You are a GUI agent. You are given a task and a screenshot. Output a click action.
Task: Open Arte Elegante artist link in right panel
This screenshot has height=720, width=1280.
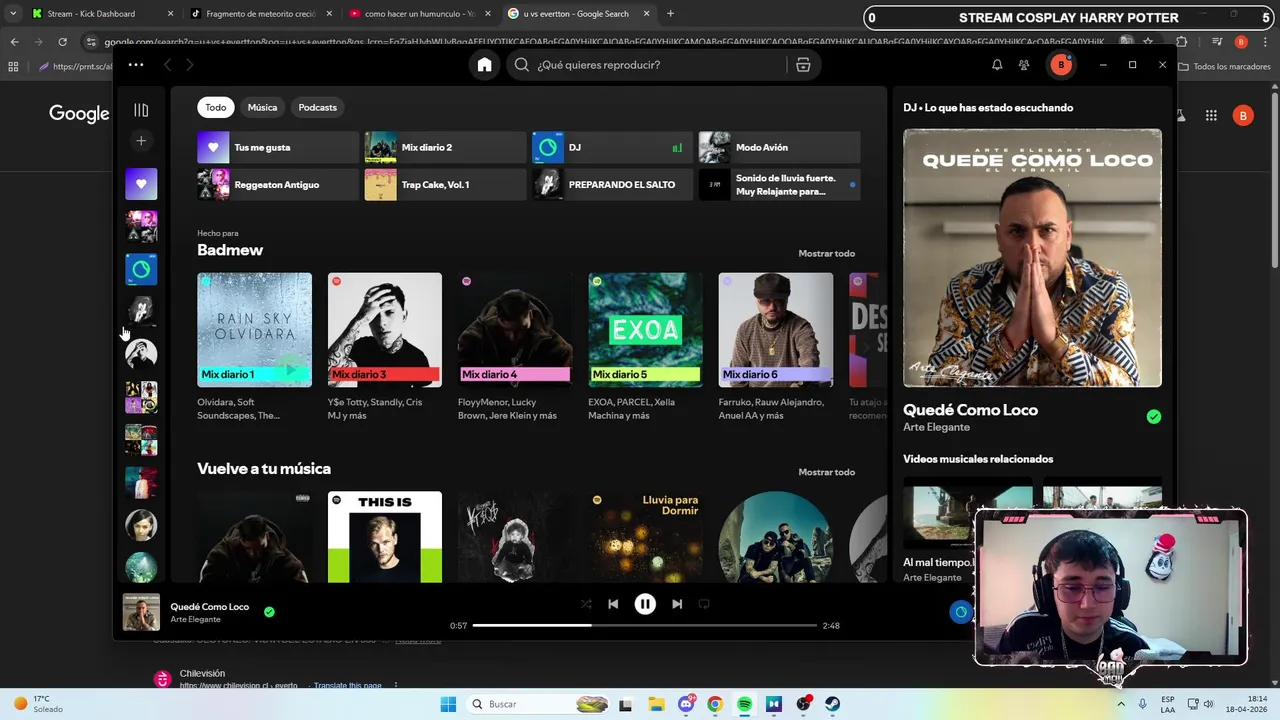pos(936,427)
